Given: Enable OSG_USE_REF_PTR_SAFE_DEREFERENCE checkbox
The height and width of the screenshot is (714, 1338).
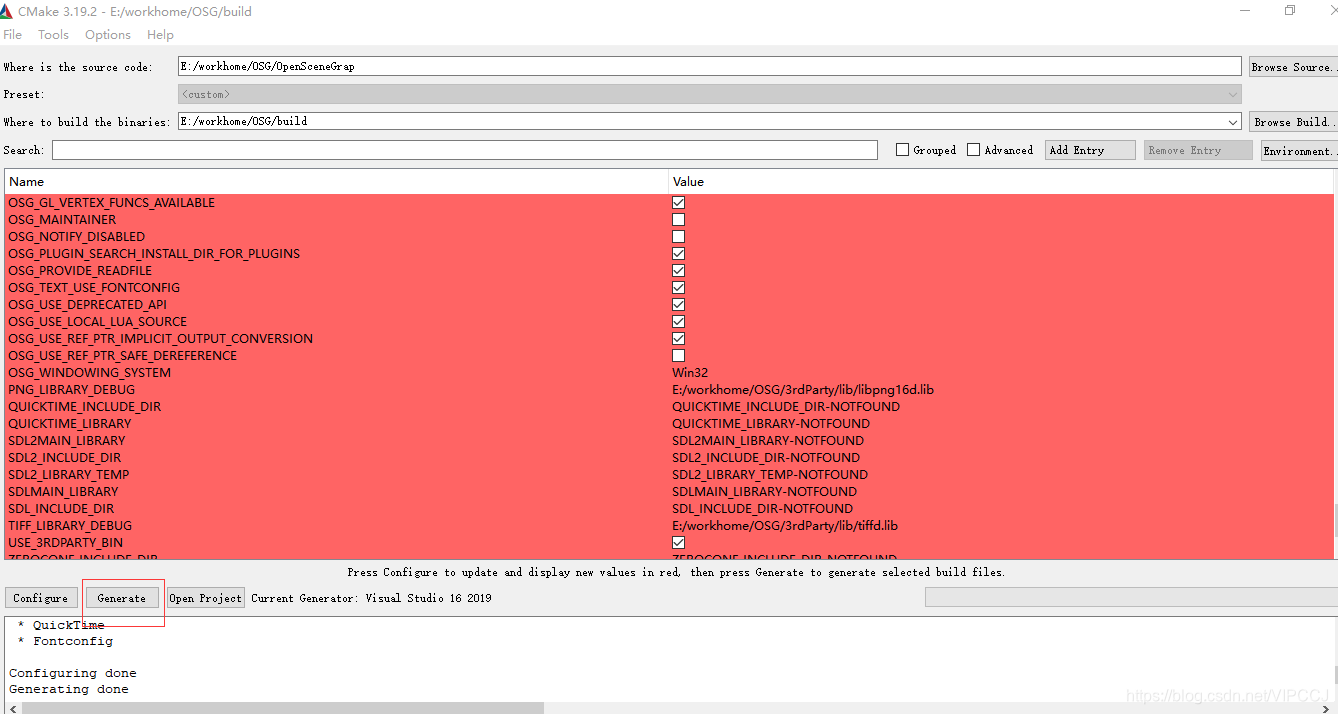Looking at the screenshot, I should point(678,356).
